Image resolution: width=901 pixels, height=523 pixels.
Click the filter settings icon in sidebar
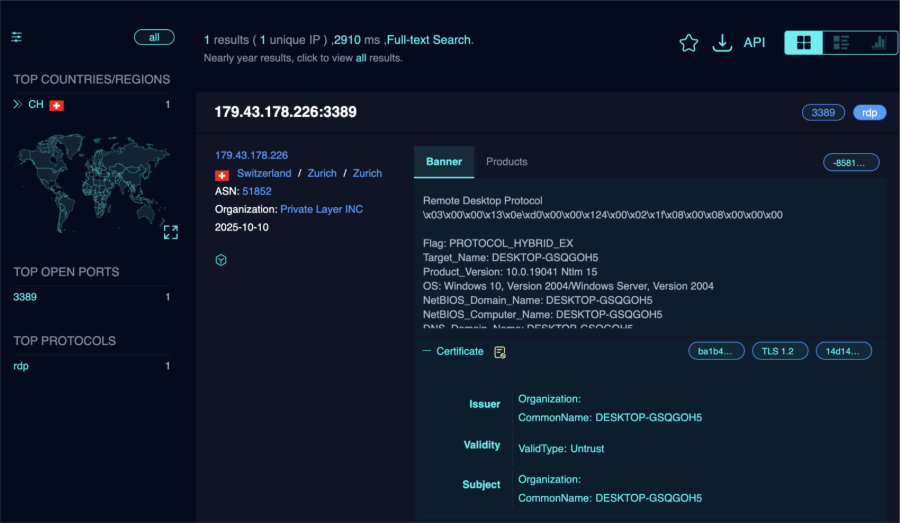point(16,37)
